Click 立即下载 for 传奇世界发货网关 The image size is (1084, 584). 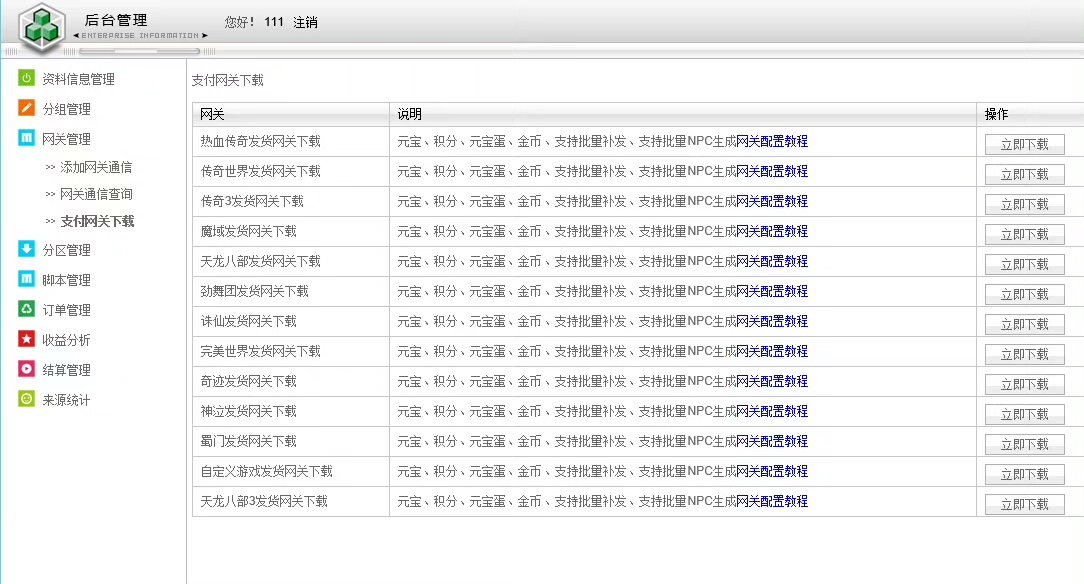[1025, 174]
